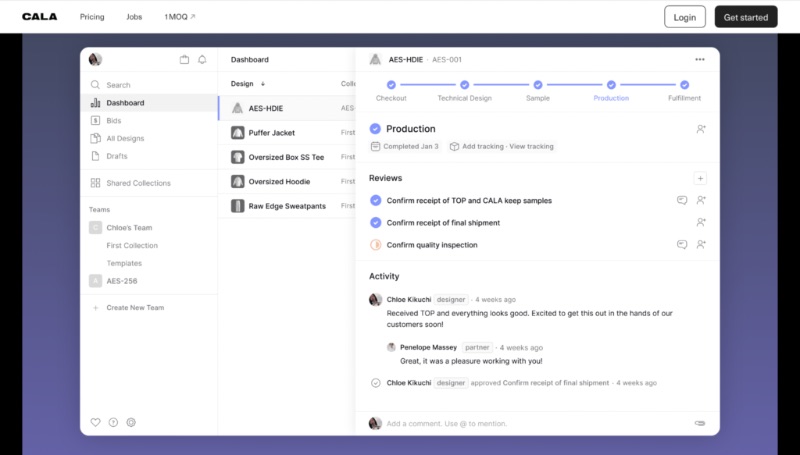
Task: Assign user to final shipment review
Action: [x=701, y=222]
